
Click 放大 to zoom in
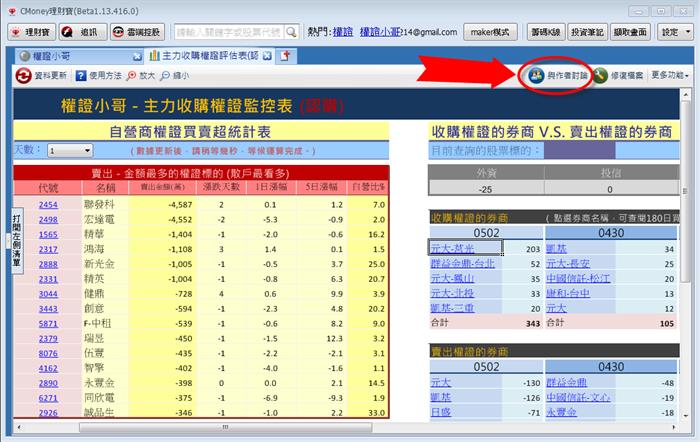(141, 75)
